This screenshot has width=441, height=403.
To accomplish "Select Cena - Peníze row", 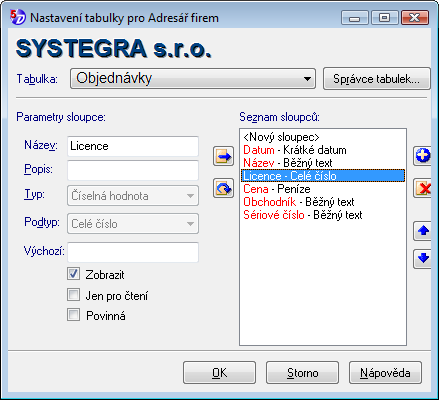I will pyautogui.click(x=323, y=189).
